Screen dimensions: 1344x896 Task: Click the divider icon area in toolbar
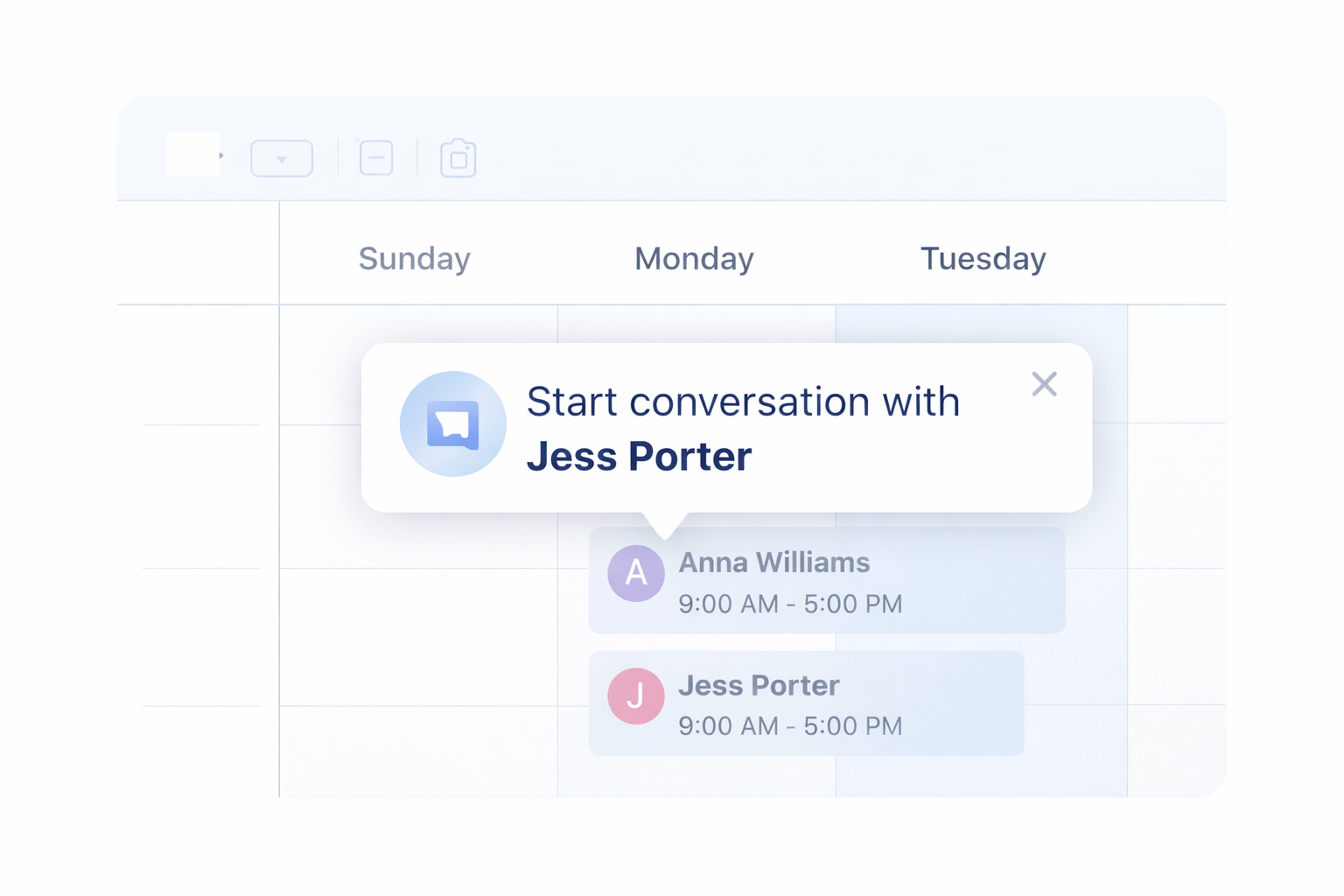coord(340,157)
